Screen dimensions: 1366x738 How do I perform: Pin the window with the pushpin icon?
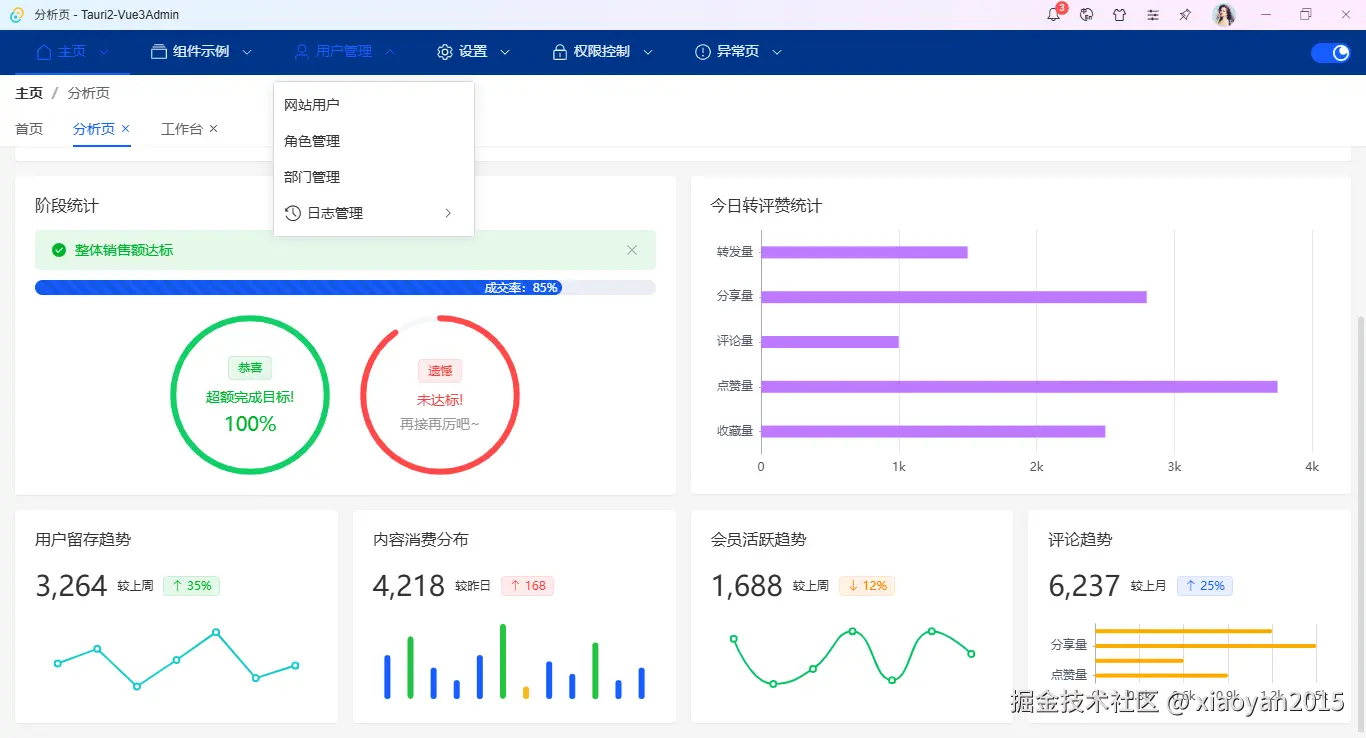coord(1186,14)
